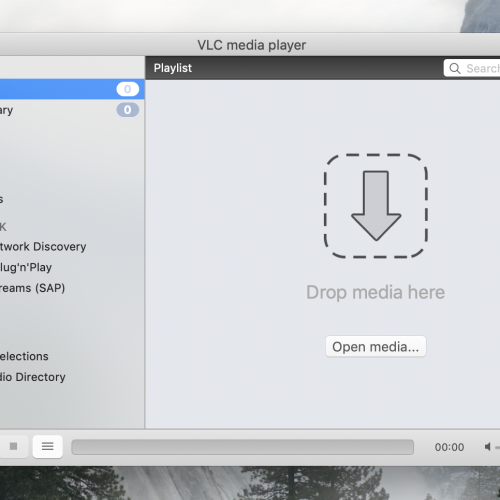
Task: Click the playback position seek bar
Action: (x=242, y=447)
